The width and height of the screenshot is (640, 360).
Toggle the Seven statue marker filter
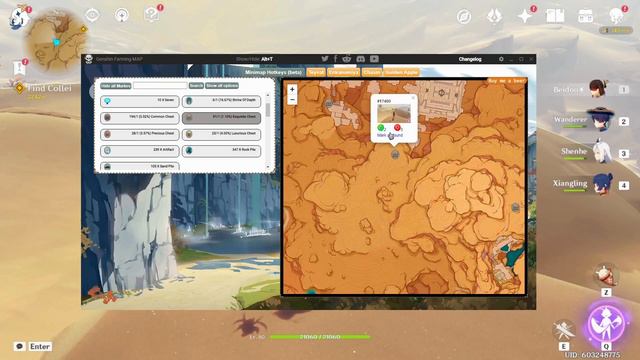(x=140, y=101)
